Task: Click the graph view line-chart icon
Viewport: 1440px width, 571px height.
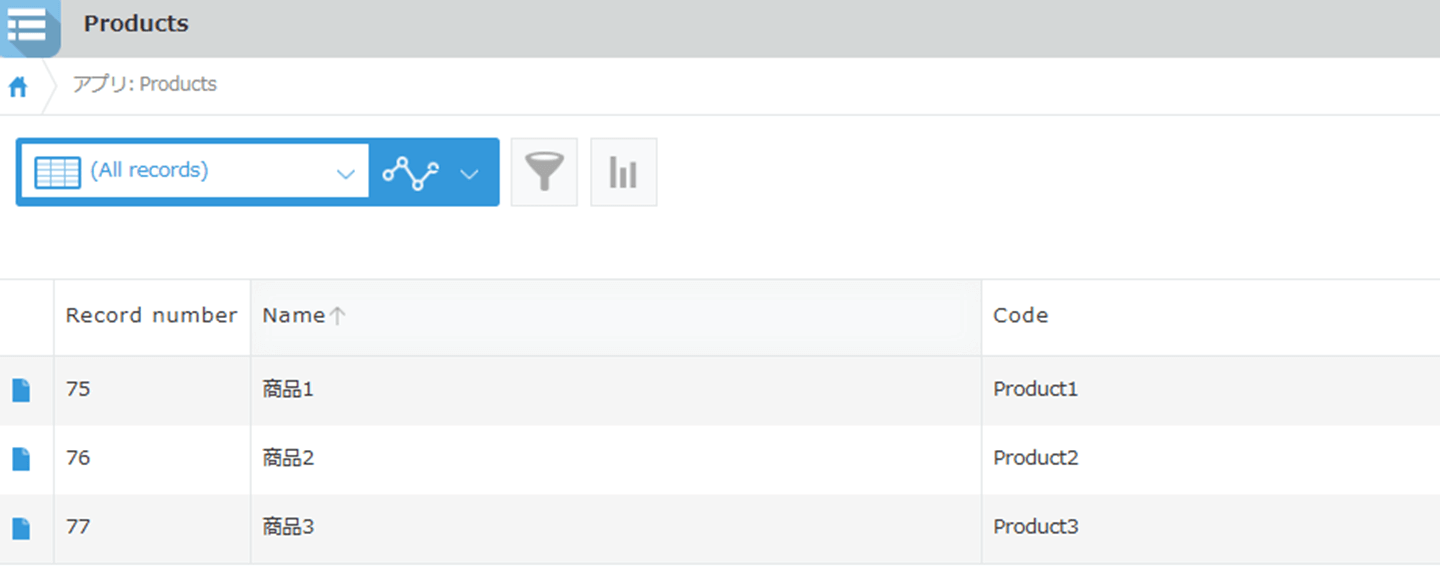Action: (x=411, y=173)
